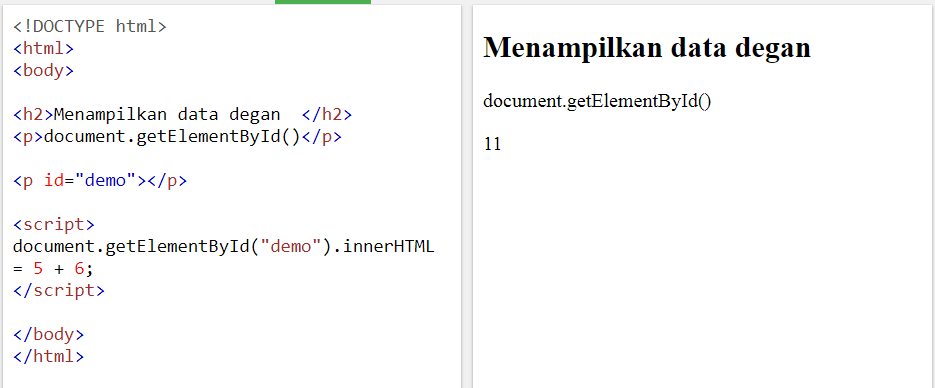Image resolution: width=935 pixels, height=388 pixels.
Task: Click the 'document.getElementById()' paragraph in the preview
Action: point(597,101)
